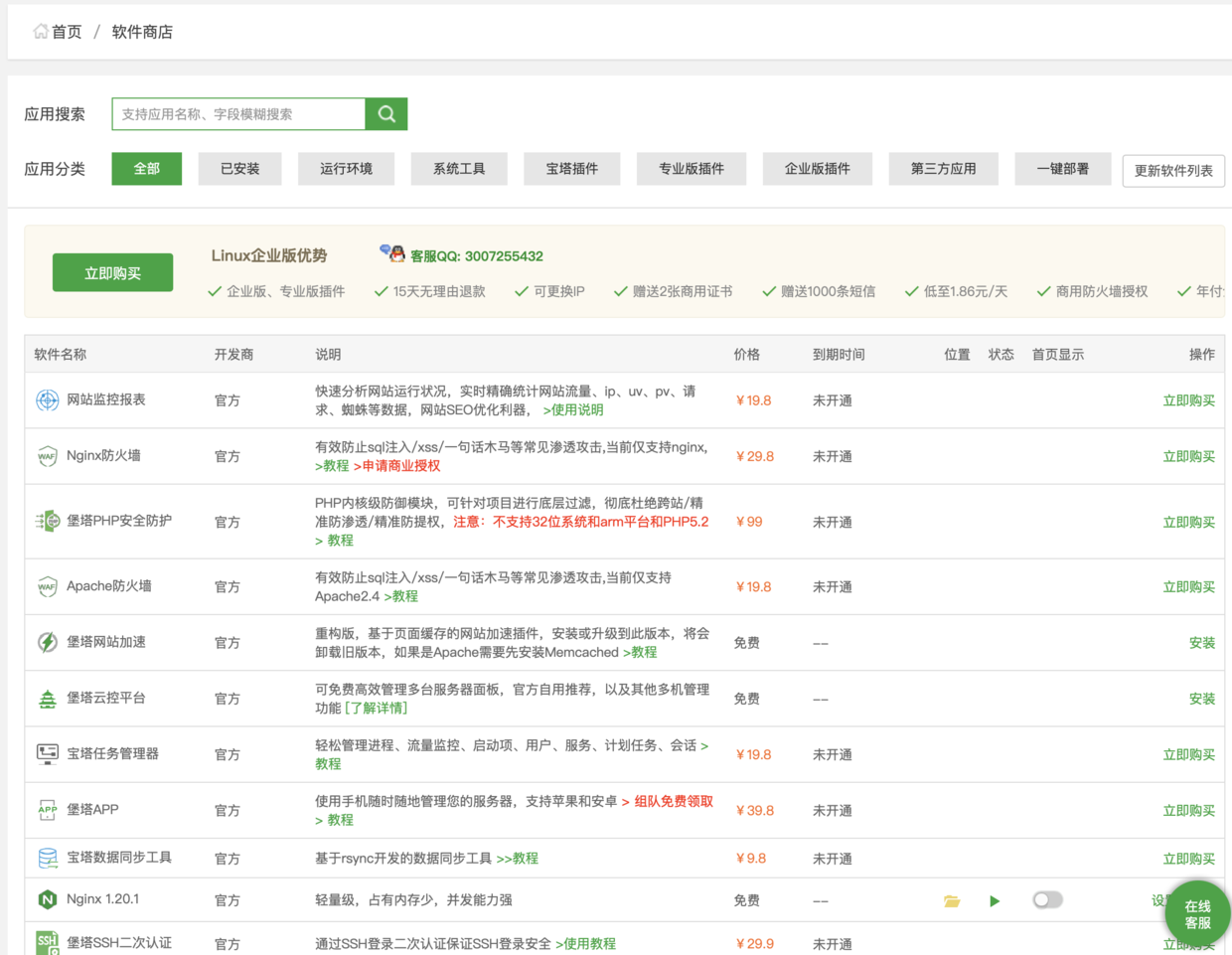This screenshot has height=955, width=1232.
Task: Click the 宝塔数据同步工具 icon
Action: point(47,858)
